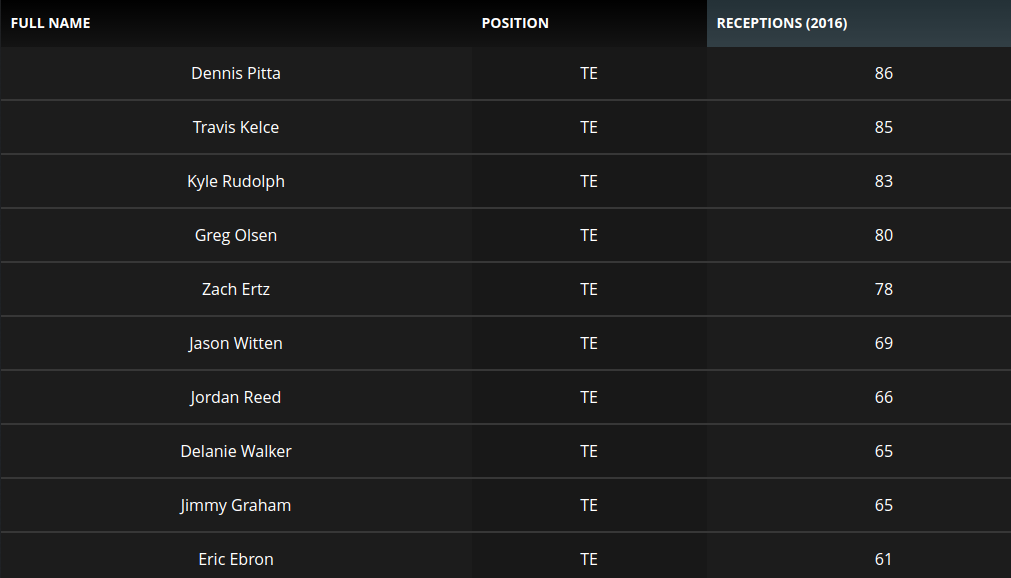Screen dimensions: 1011x578
Task: Select the highlighted RECEPTIONS column area
Action: (858, 22)
